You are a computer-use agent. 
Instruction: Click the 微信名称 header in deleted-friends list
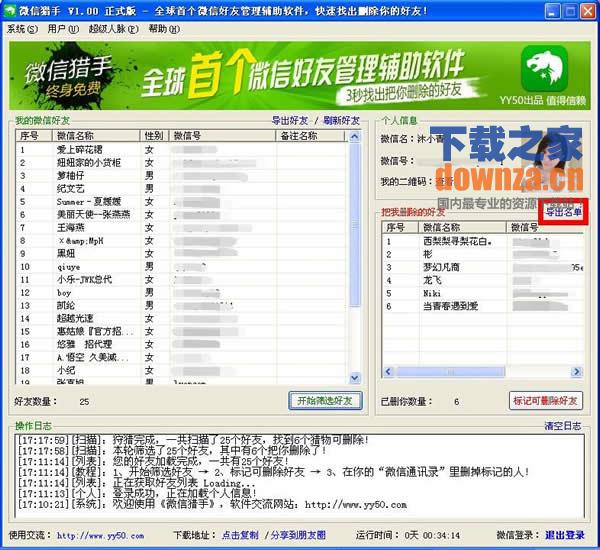pyautogui.click(x=462, y=227)
